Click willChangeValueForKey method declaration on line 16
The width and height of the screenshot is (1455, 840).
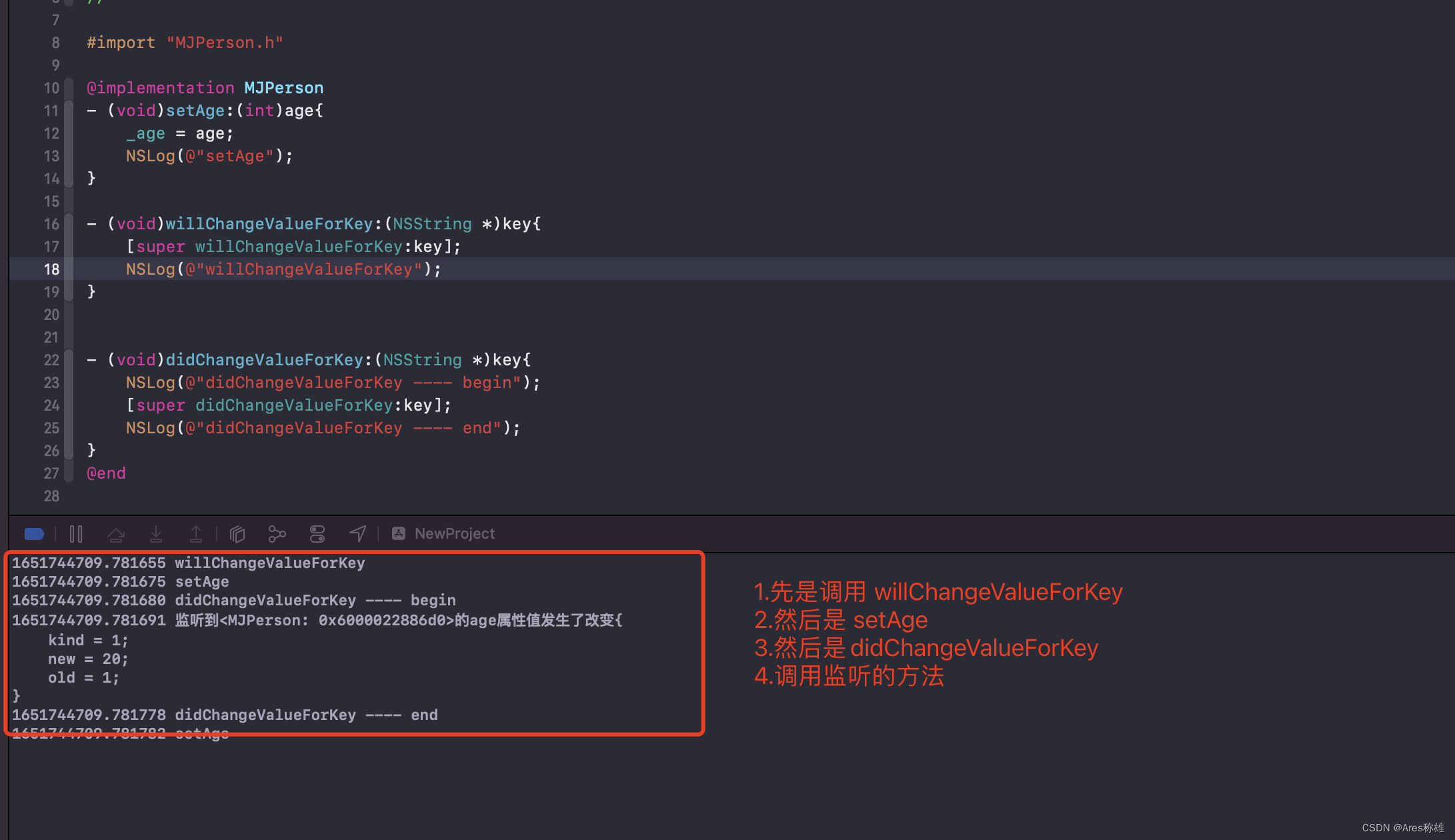tap(313, 224)
